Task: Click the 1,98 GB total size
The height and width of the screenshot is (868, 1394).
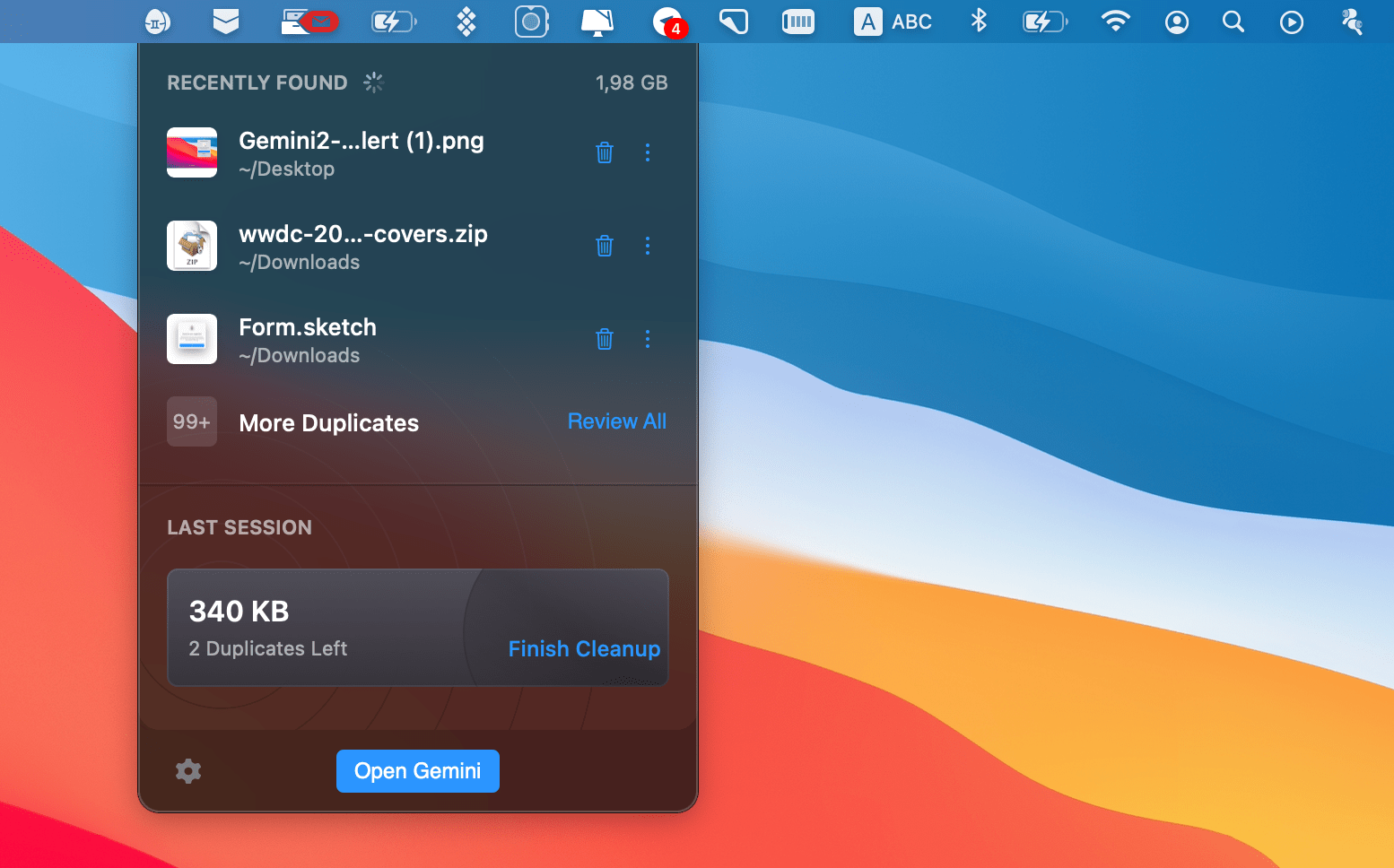Action: point(632,83)
